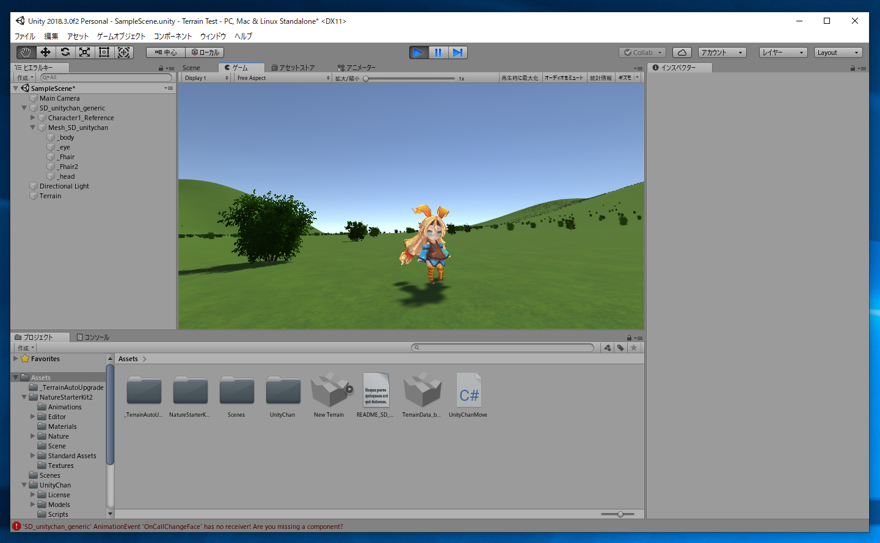The image size is (880, 543).
Task: Expand Character1_Reference in hierarchy
Action: (33, 118)
